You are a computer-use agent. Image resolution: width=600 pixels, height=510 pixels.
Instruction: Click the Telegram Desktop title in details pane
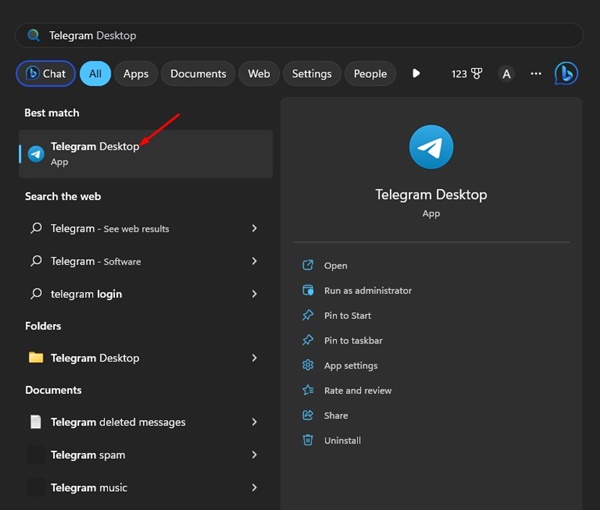pyautogui.click(x=431, y=194)
